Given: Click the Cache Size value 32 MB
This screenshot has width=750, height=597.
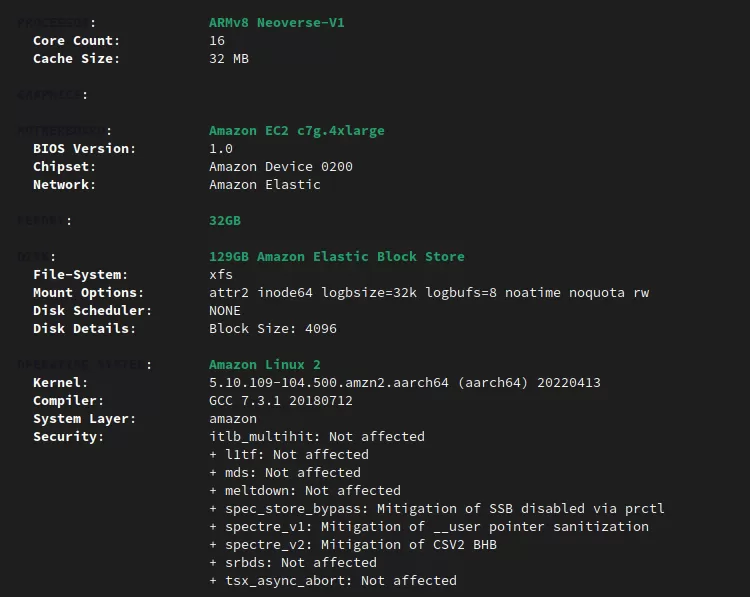Looking at the screenshot, I should click(x=229, y=58).
